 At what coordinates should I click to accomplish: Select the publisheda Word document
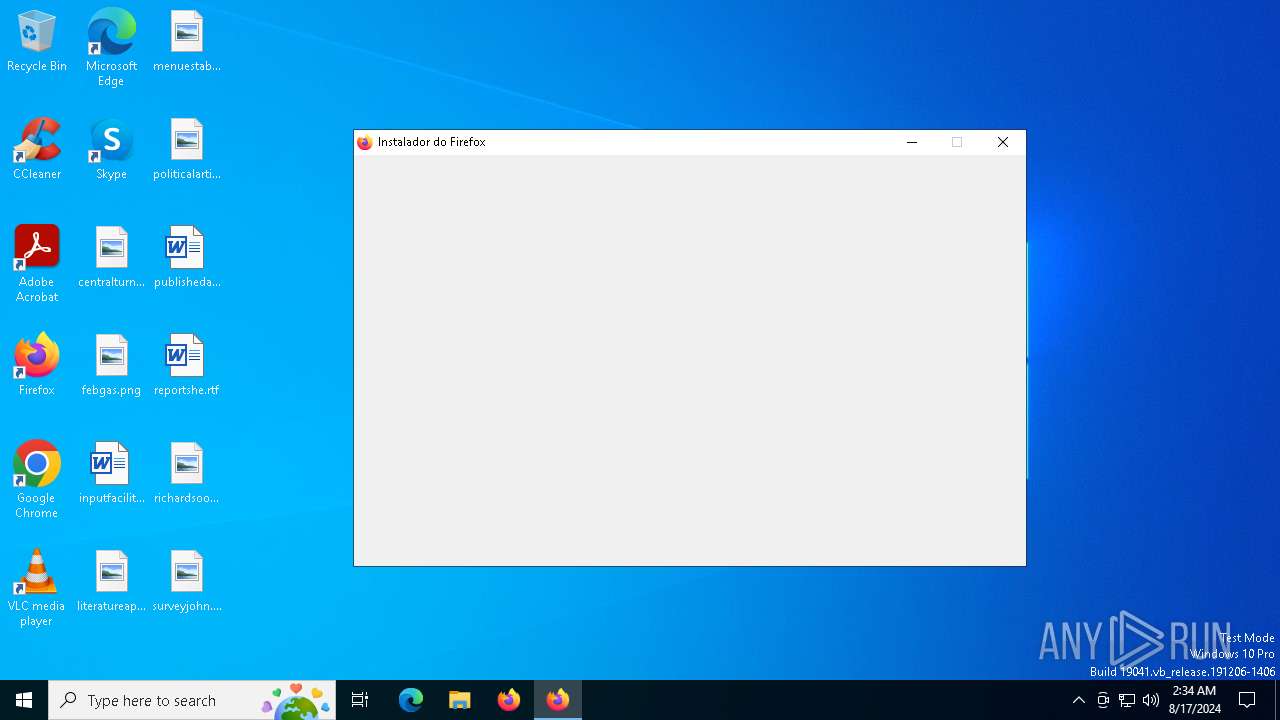tap(187, 257)
